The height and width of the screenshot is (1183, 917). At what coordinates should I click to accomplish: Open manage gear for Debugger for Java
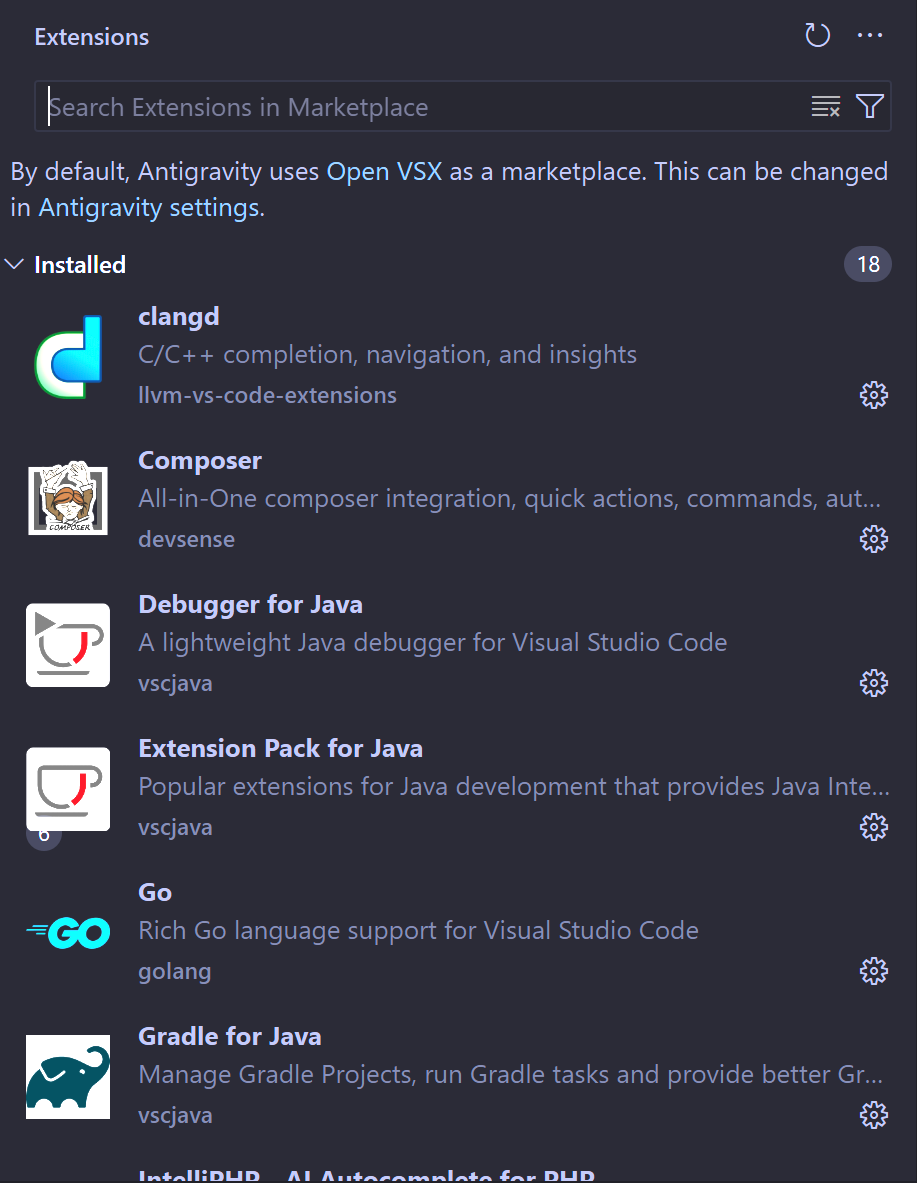pos(873,683)
